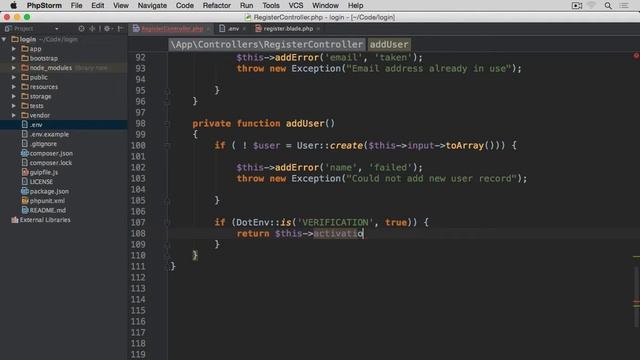
Task: Open the VCS menu
Action: (296, 5)
